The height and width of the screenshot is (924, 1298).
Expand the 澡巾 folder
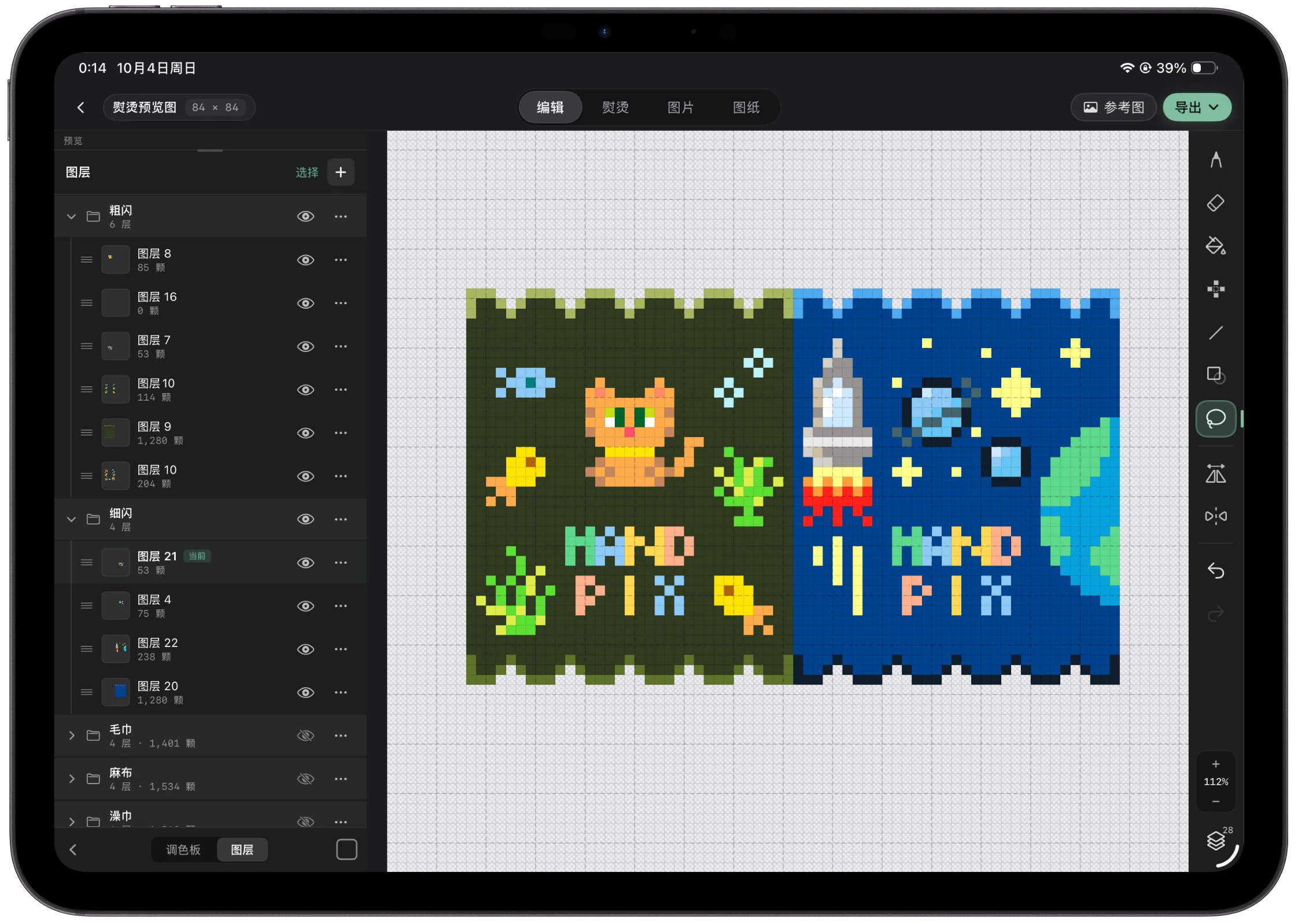[71, 821]
